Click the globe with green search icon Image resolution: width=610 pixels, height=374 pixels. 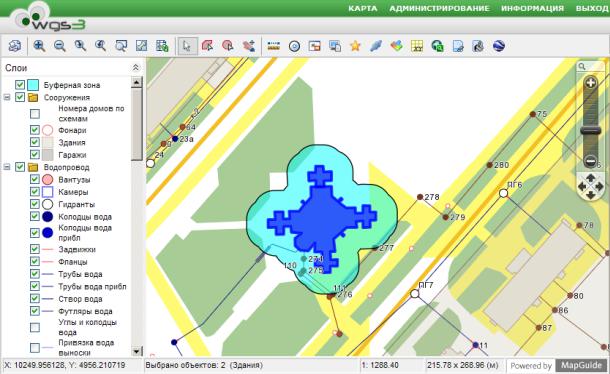[438, 46]
